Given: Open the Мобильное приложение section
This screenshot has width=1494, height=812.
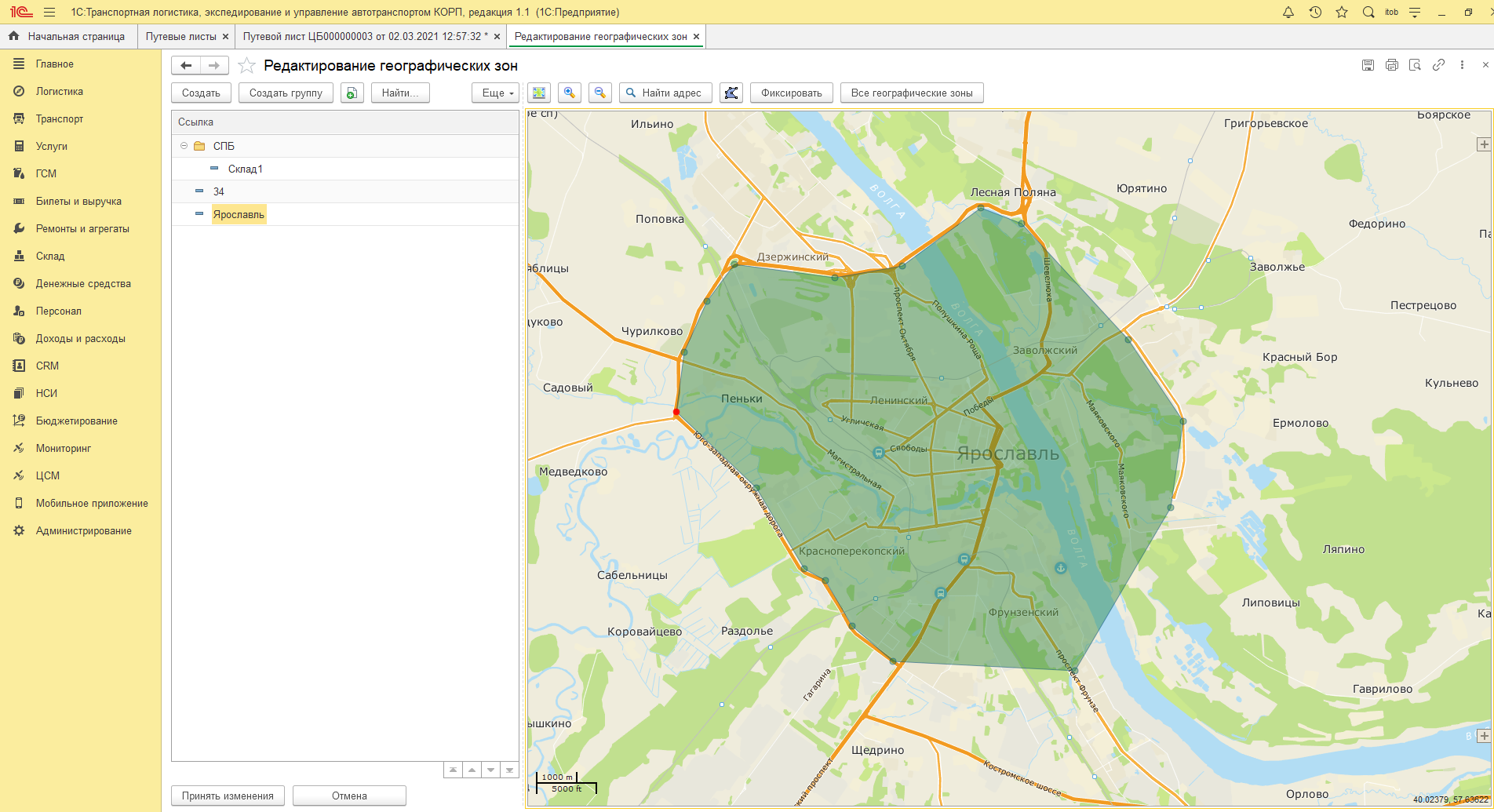Looking at the screenshot, I should [x=92, y=503].
